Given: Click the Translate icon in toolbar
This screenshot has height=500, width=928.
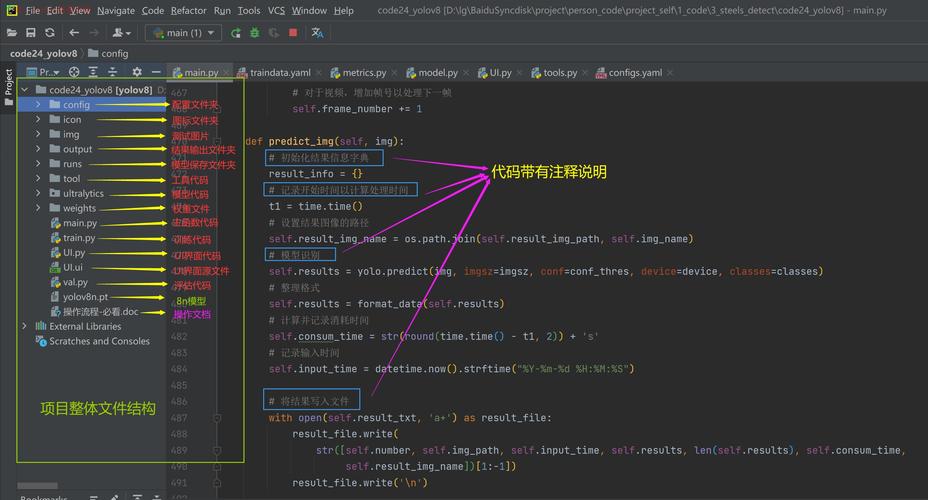Looking at the screenshot, I should click(x=317, y=33).
